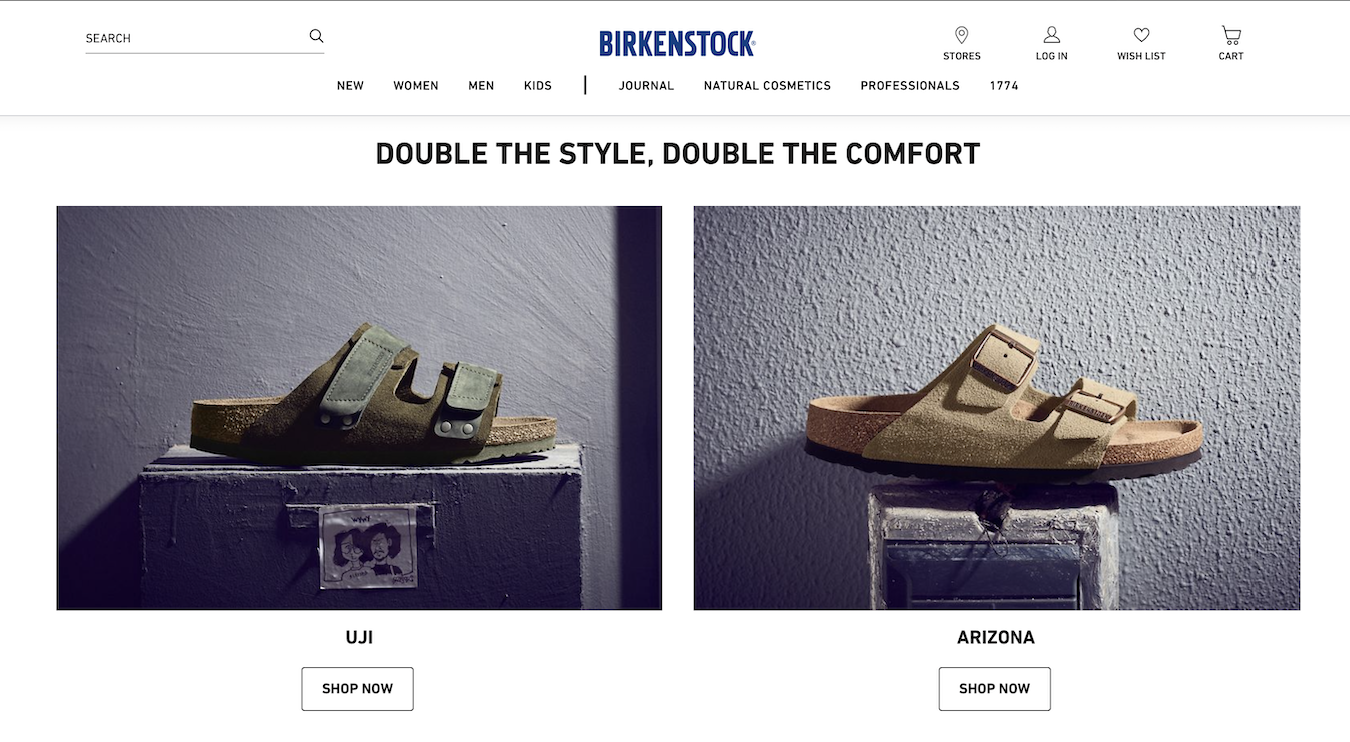The image size is (1350, 742).
Task: Open the Men menu
Action: pyautogui.click(x=481, y=86)
